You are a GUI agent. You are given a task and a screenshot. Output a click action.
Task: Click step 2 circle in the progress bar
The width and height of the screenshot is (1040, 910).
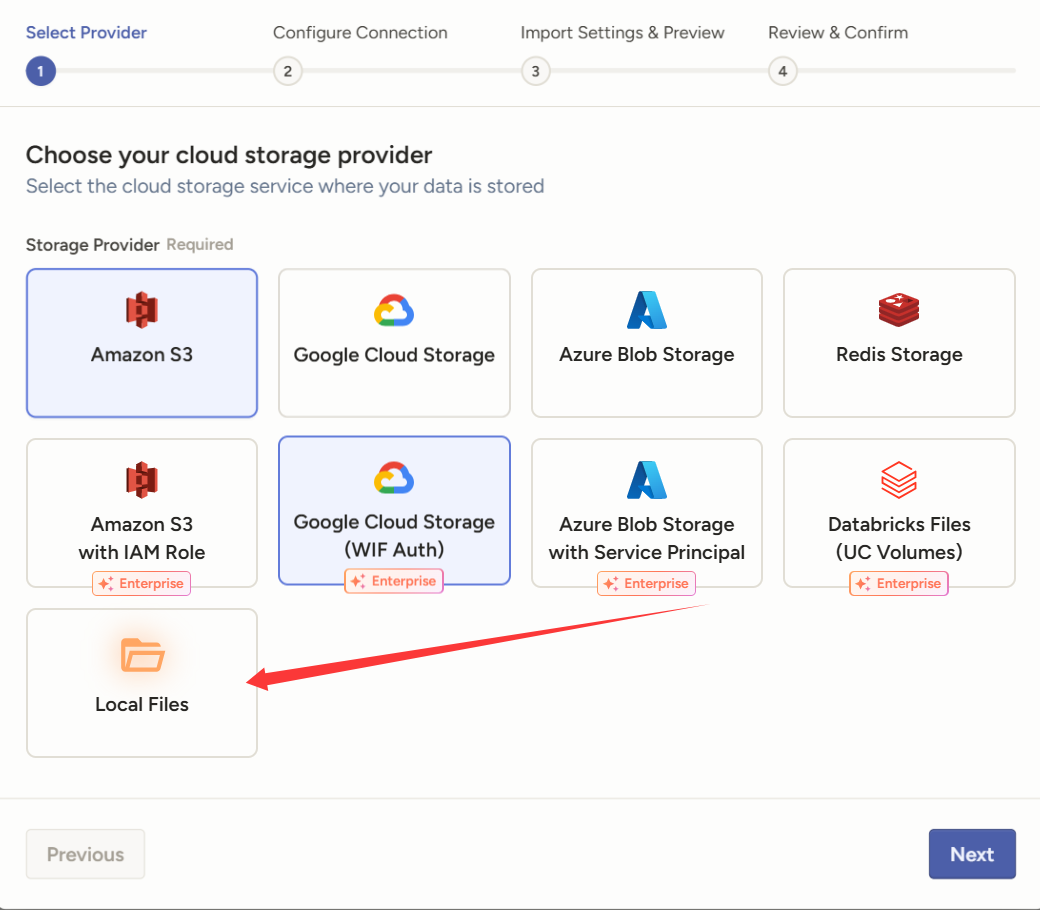pos(288,71)
